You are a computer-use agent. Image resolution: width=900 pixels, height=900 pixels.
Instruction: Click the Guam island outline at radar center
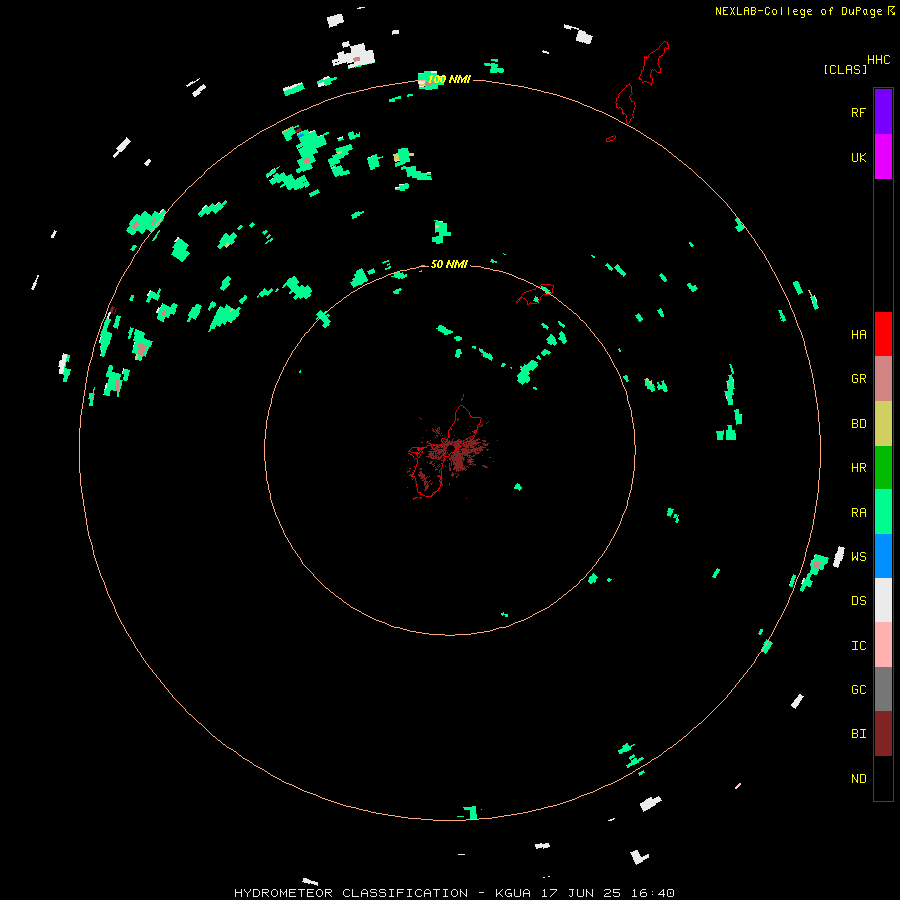tap(447, 452)
